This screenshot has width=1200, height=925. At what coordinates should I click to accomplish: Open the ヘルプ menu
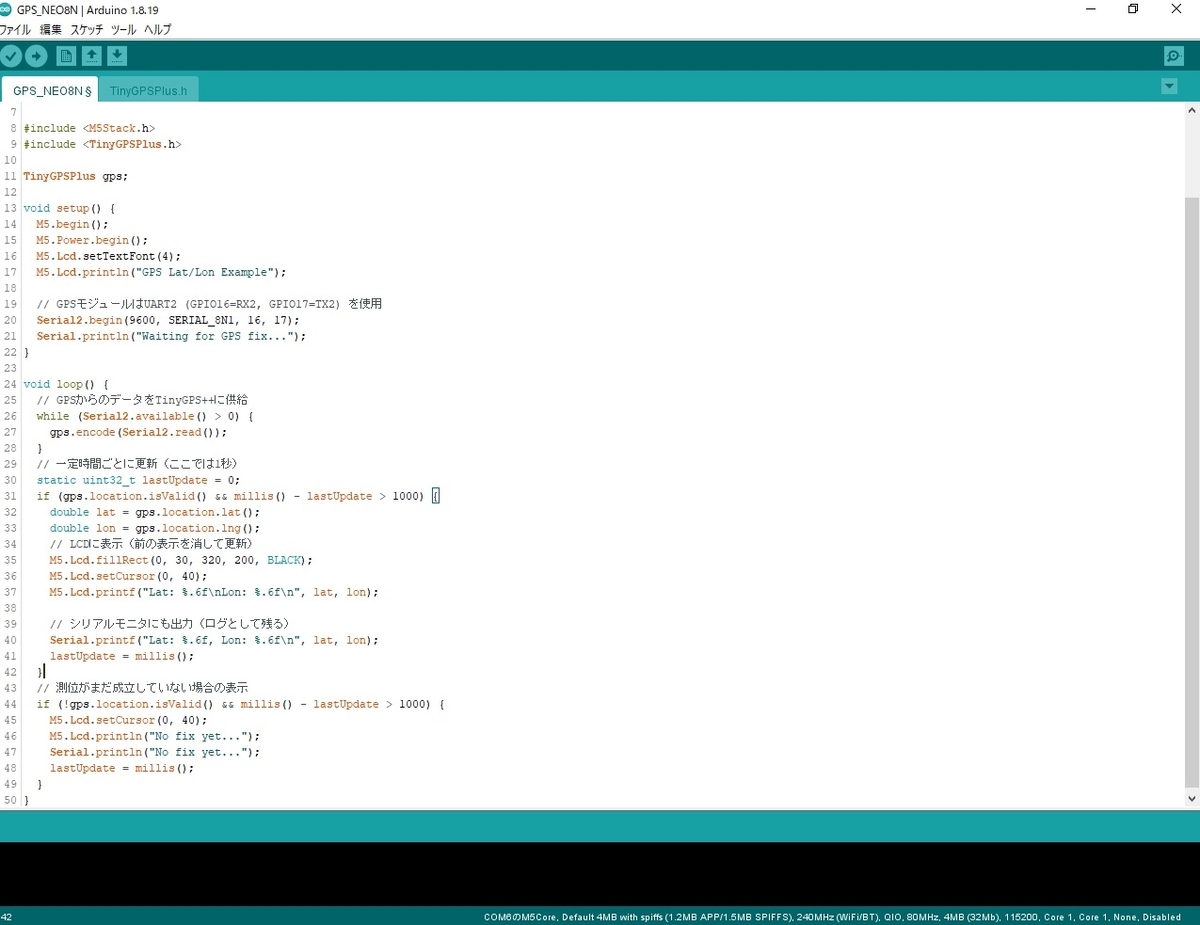pos(157,30)
